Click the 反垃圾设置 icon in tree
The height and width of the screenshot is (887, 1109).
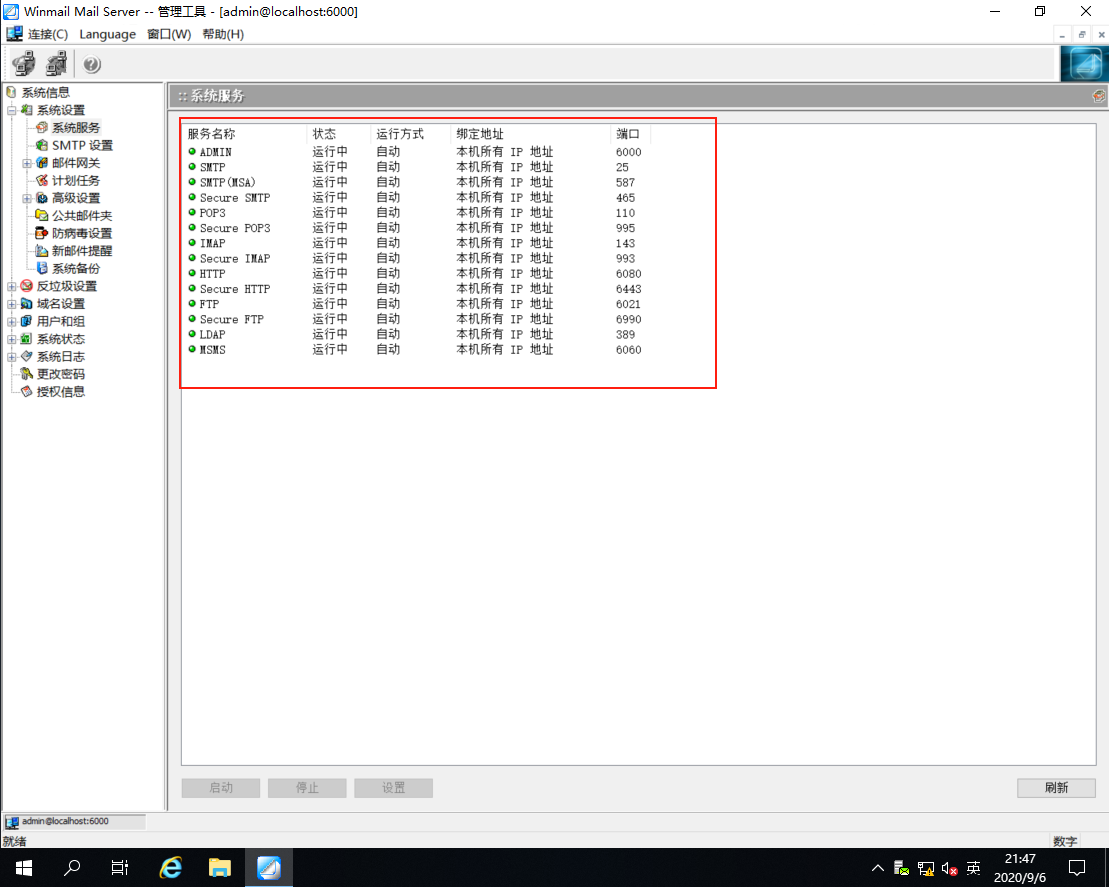tap(27, 286)
